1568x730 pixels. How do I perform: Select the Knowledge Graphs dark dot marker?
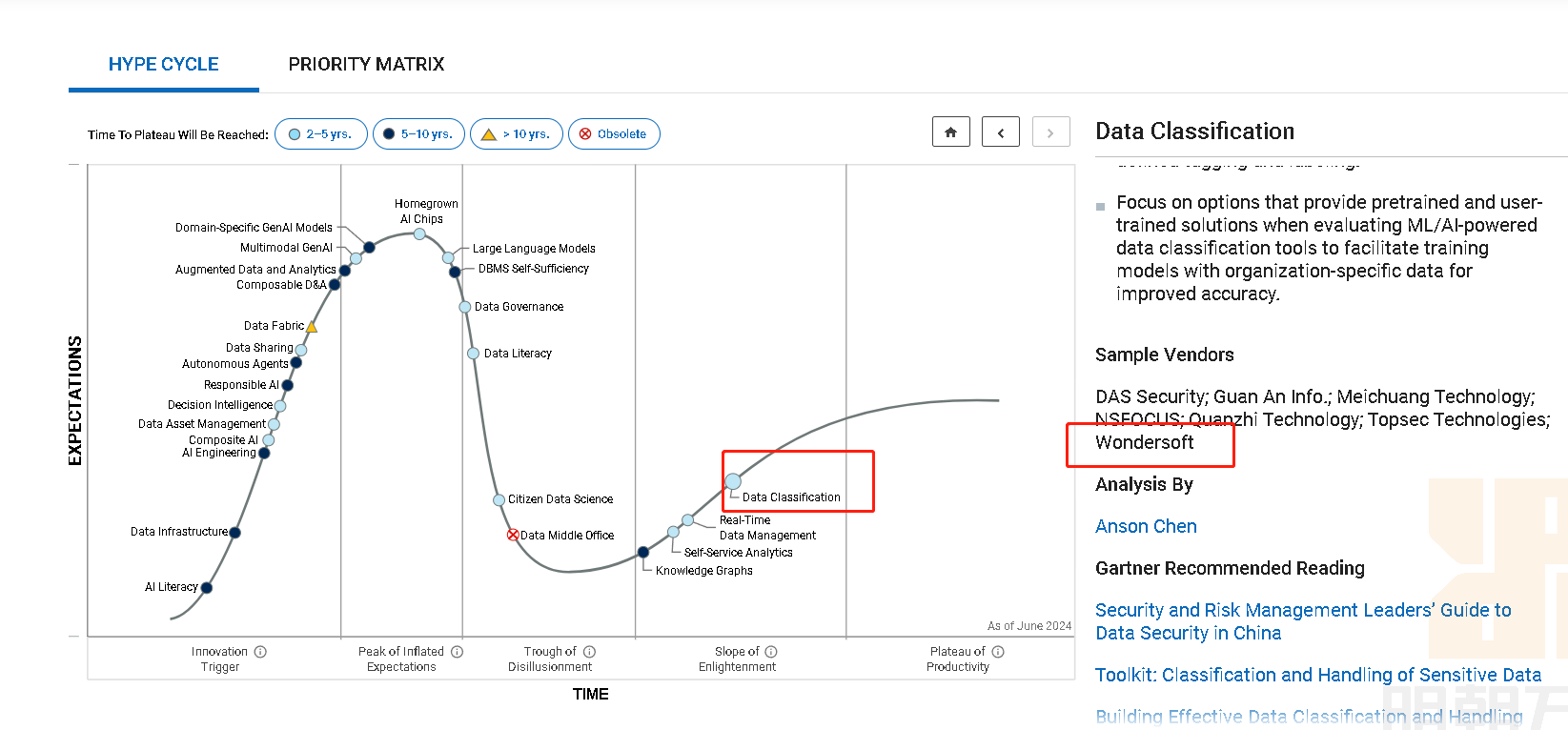pyautogui.click(x=643, y=552)
